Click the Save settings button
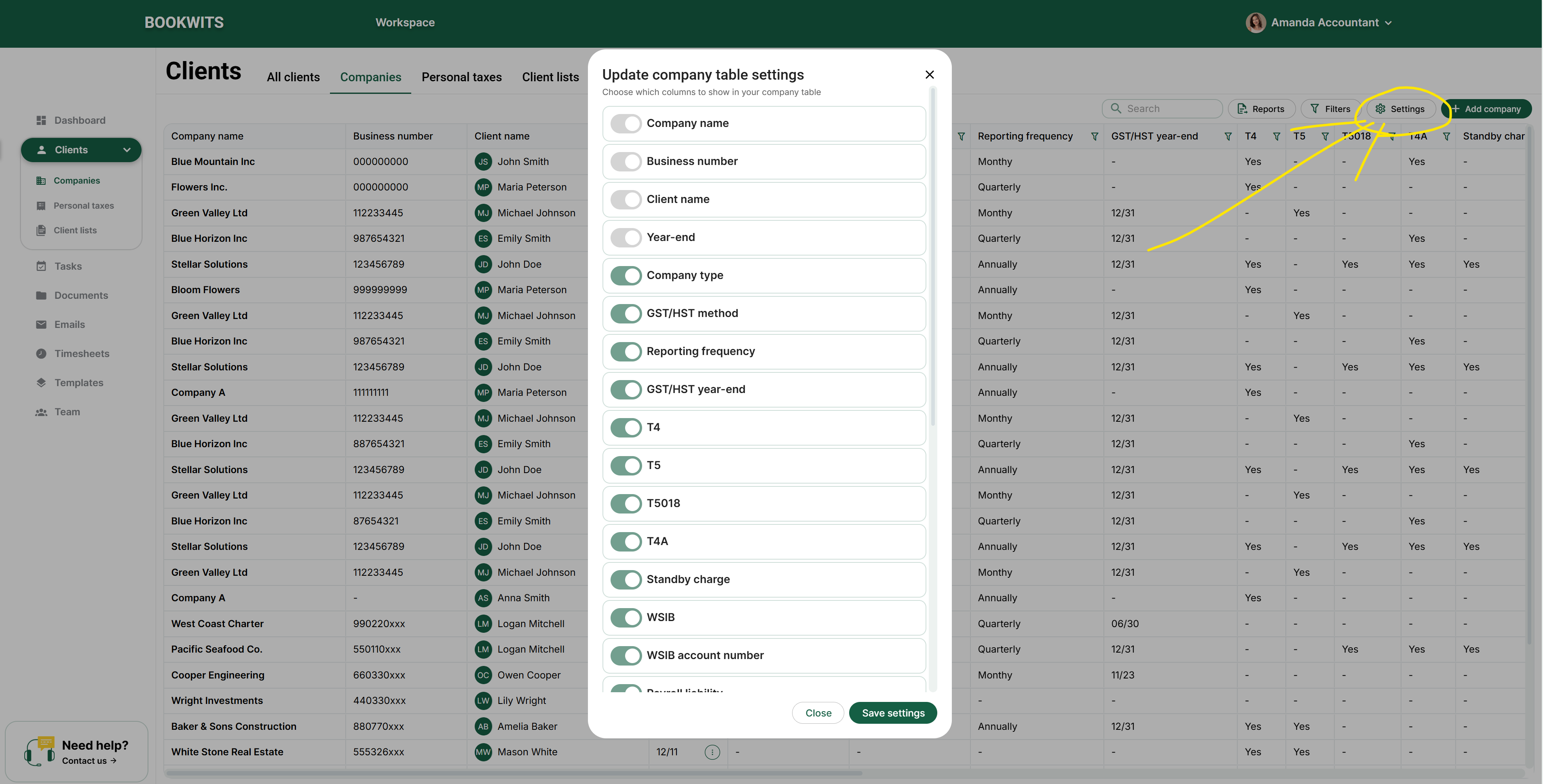This screenshot has height=784, width=1543. pos(892,713)
